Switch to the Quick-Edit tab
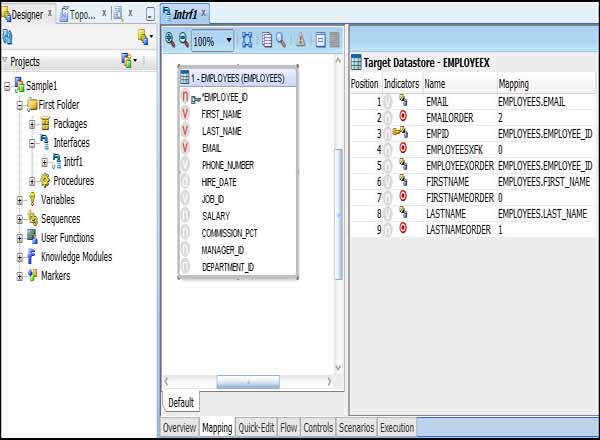 pyautogui.click(x=255, y=428)
